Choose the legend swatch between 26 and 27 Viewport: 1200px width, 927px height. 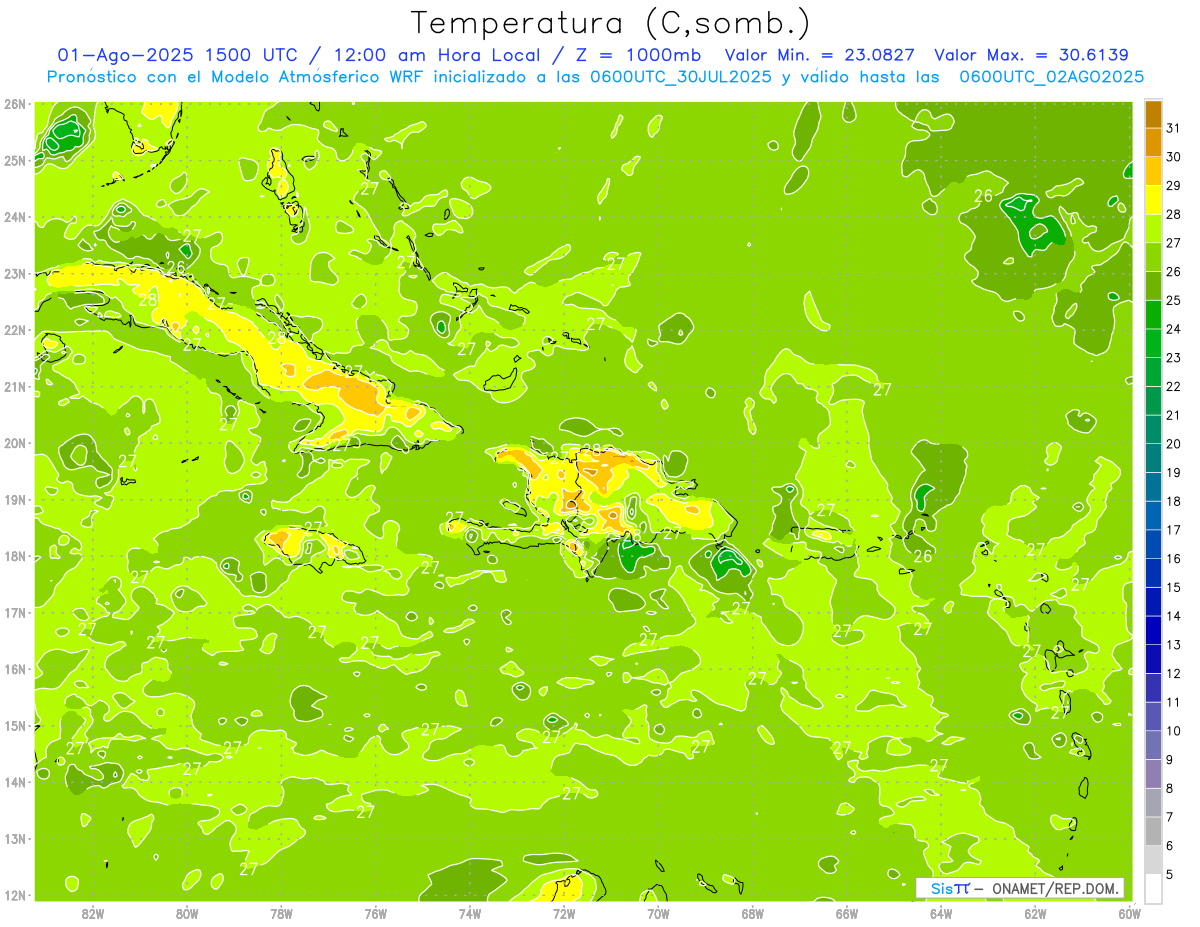coord(1153,257)
